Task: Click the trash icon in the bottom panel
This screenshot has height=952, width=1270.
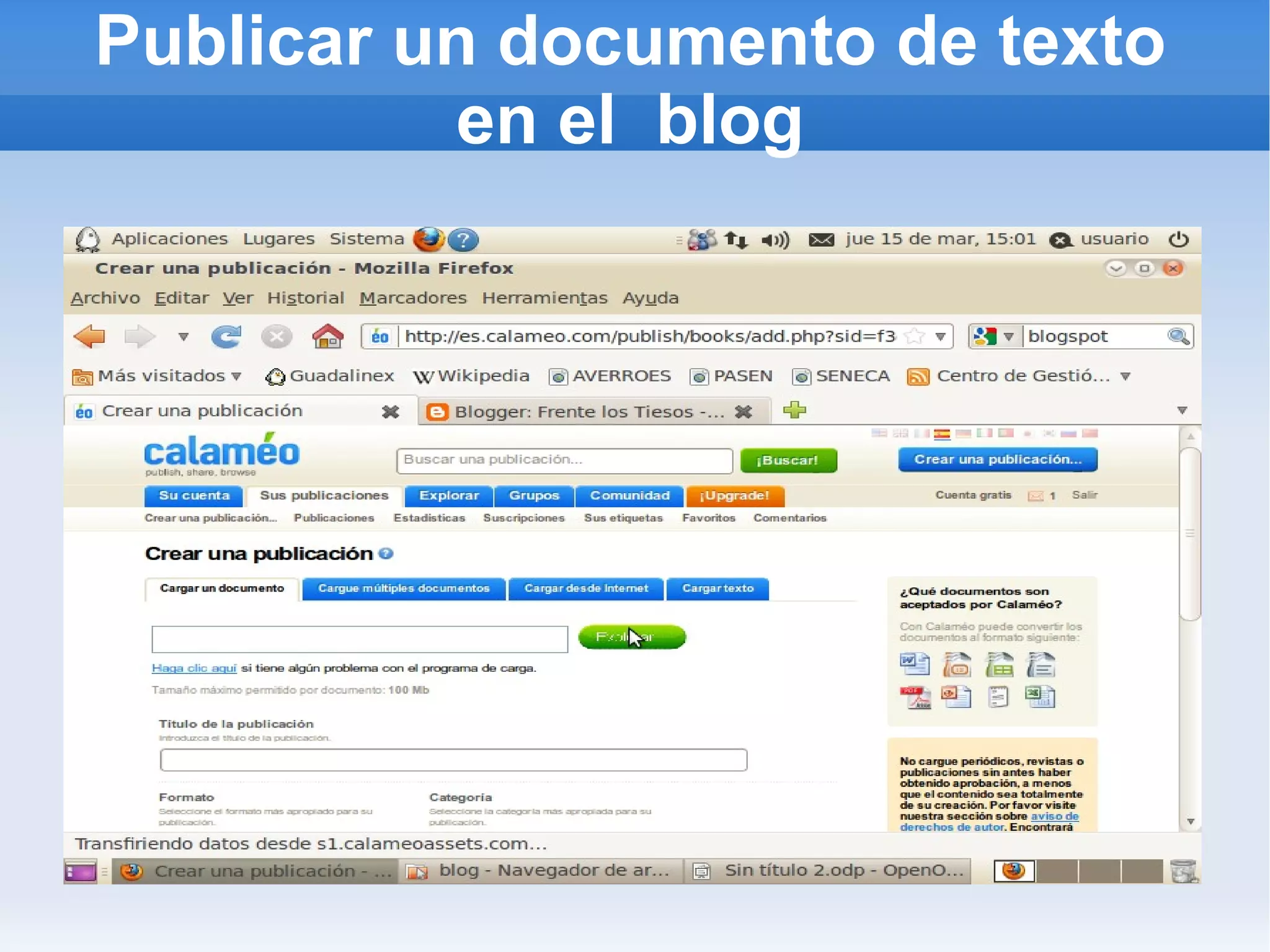Action: click(x=1184, y=871)
